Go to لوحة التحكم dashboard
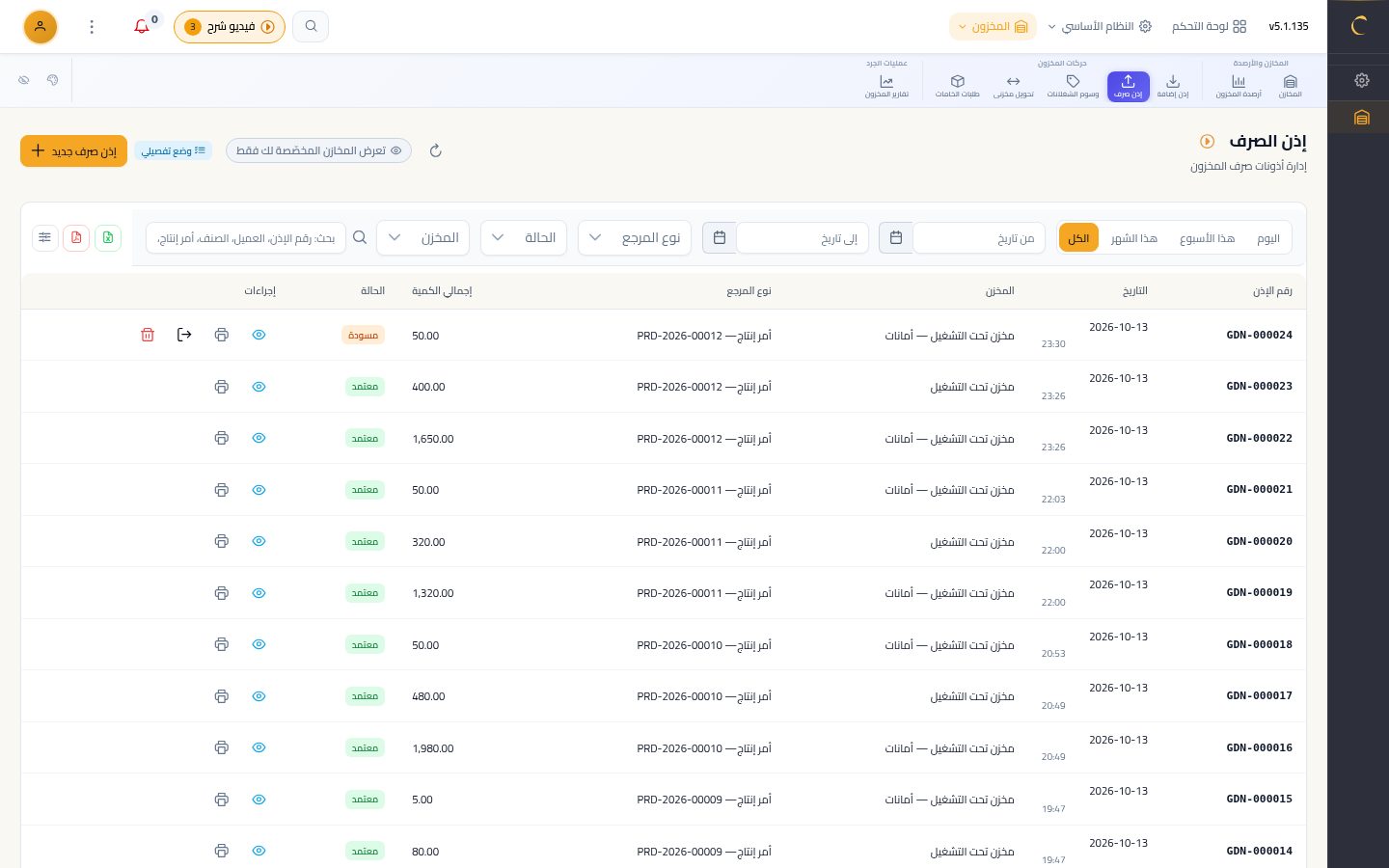 [1209, 26]
